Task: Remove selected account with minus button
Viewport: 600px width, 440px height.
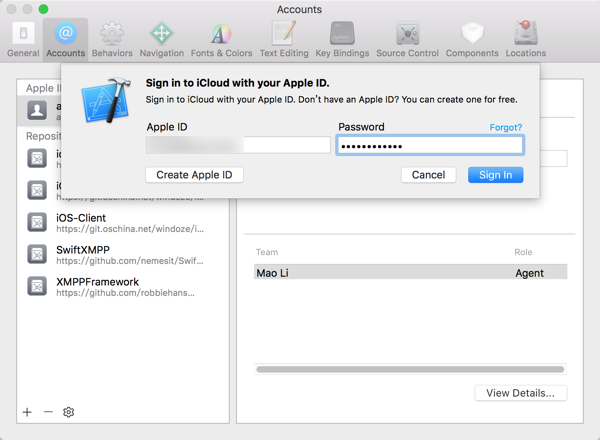Action: 48,412
